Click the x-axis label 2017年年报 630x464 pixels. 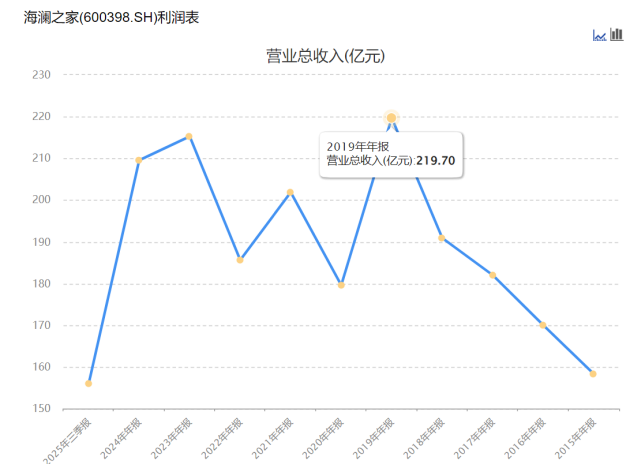(475, 438)
